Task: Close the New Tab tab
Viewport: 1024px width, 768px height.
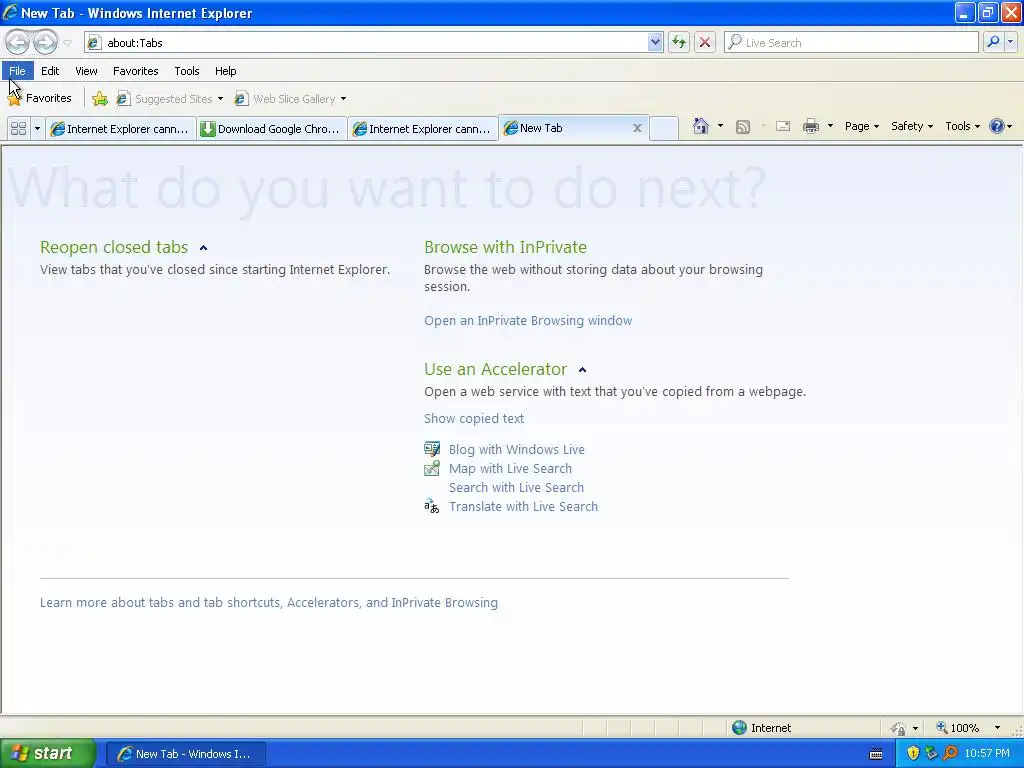Action: 637,128
